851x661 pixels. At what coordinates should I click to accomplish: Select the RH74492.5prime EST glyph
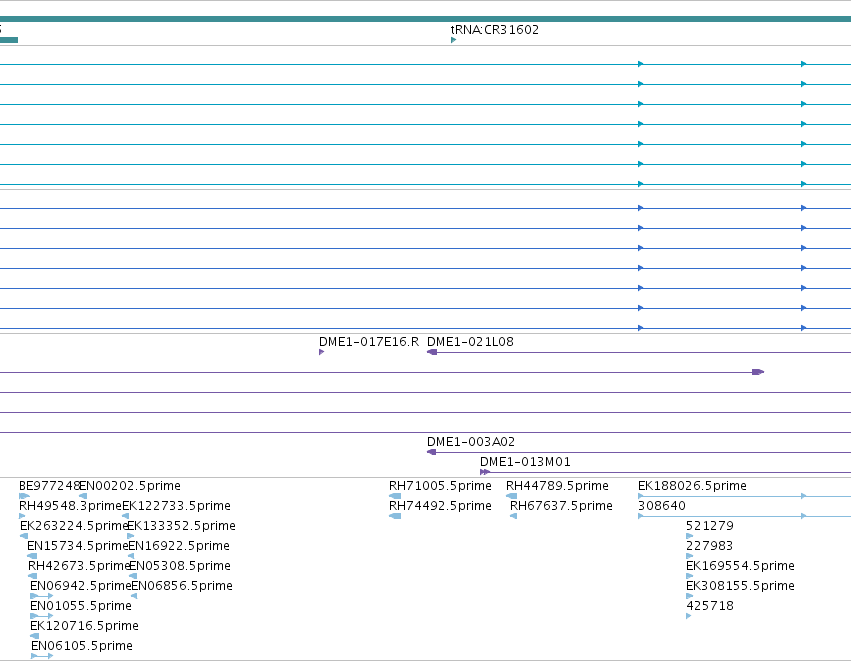coord(395,516)
